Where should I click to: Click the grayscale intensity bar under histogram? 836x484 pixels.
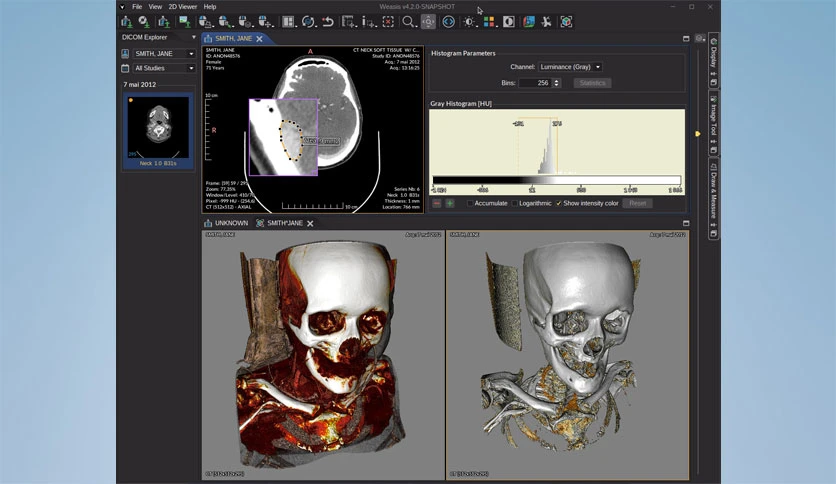click(557, 180)
